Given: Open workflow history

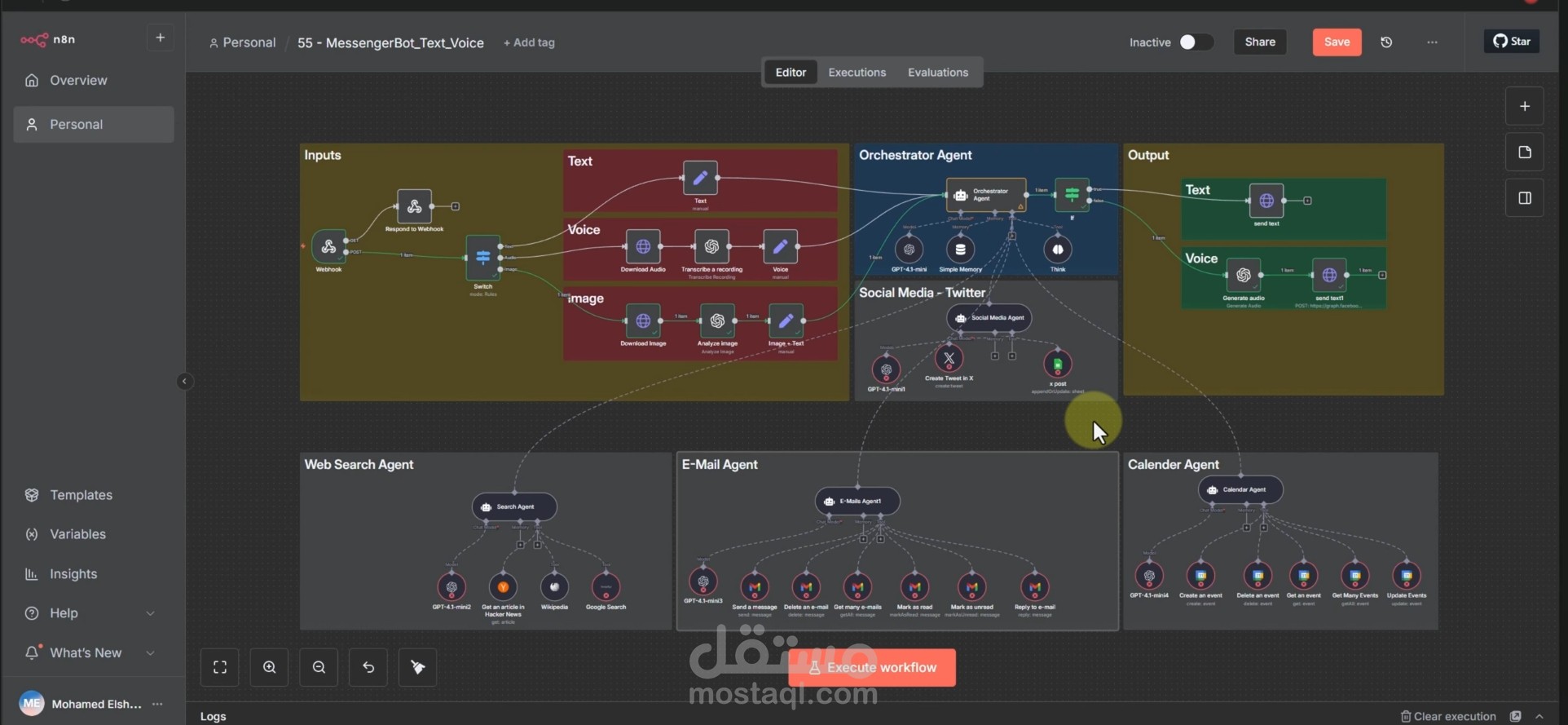Looking at the screenshot, I should pyautogui.click(x=1386, y=42).
